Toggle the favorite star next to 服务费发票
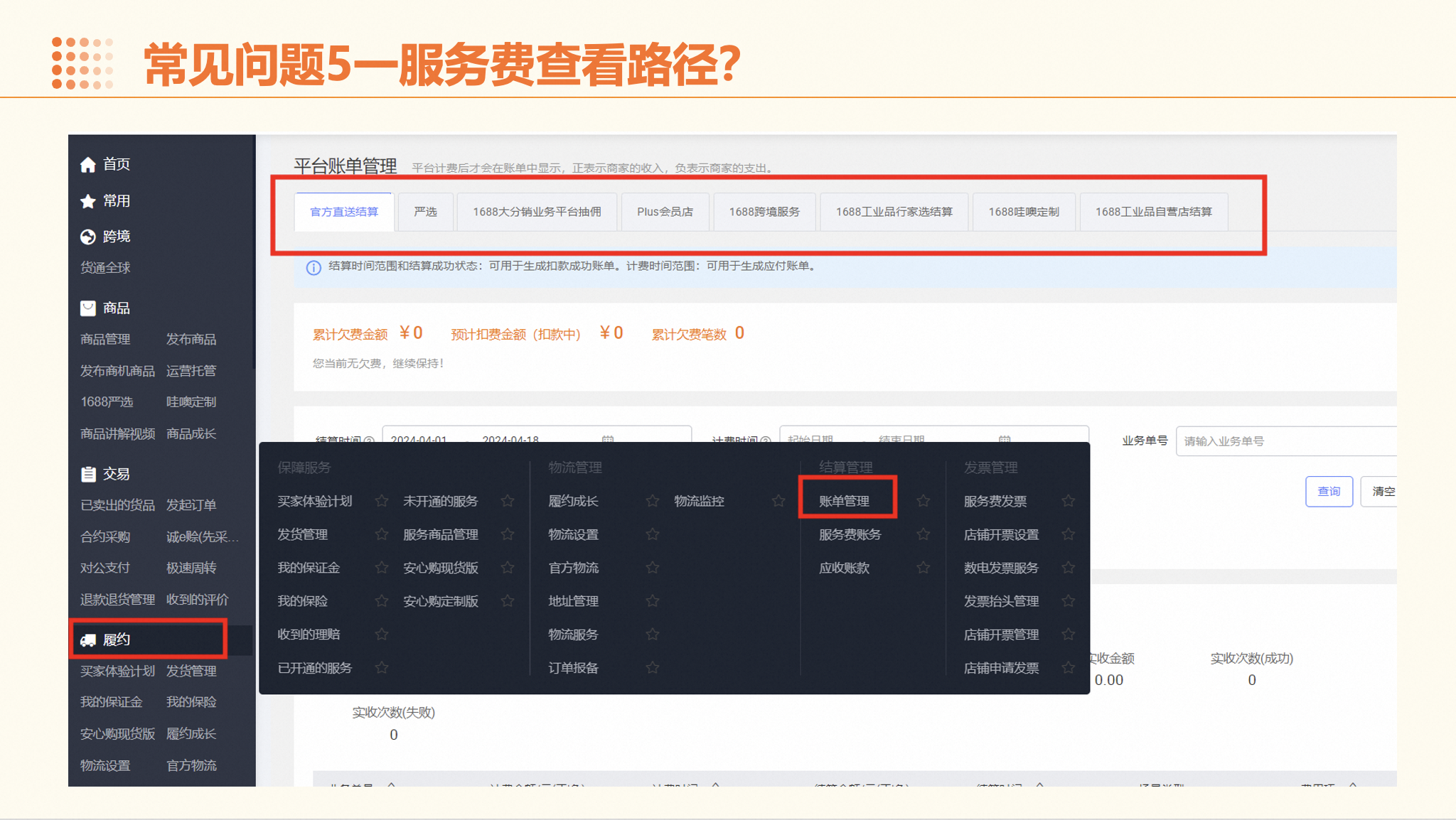 (1068, 501)
